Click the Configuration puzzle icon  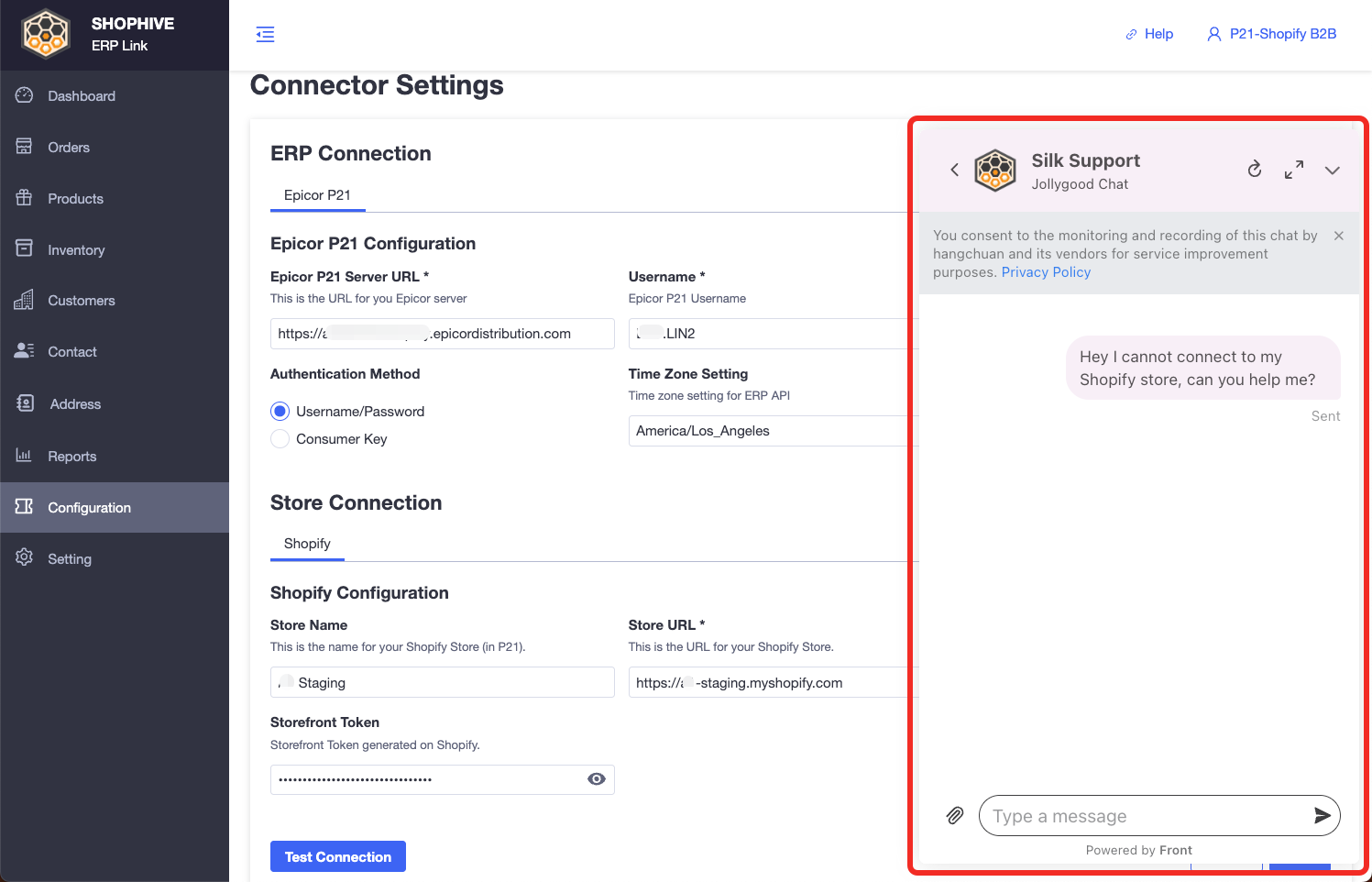25,507
